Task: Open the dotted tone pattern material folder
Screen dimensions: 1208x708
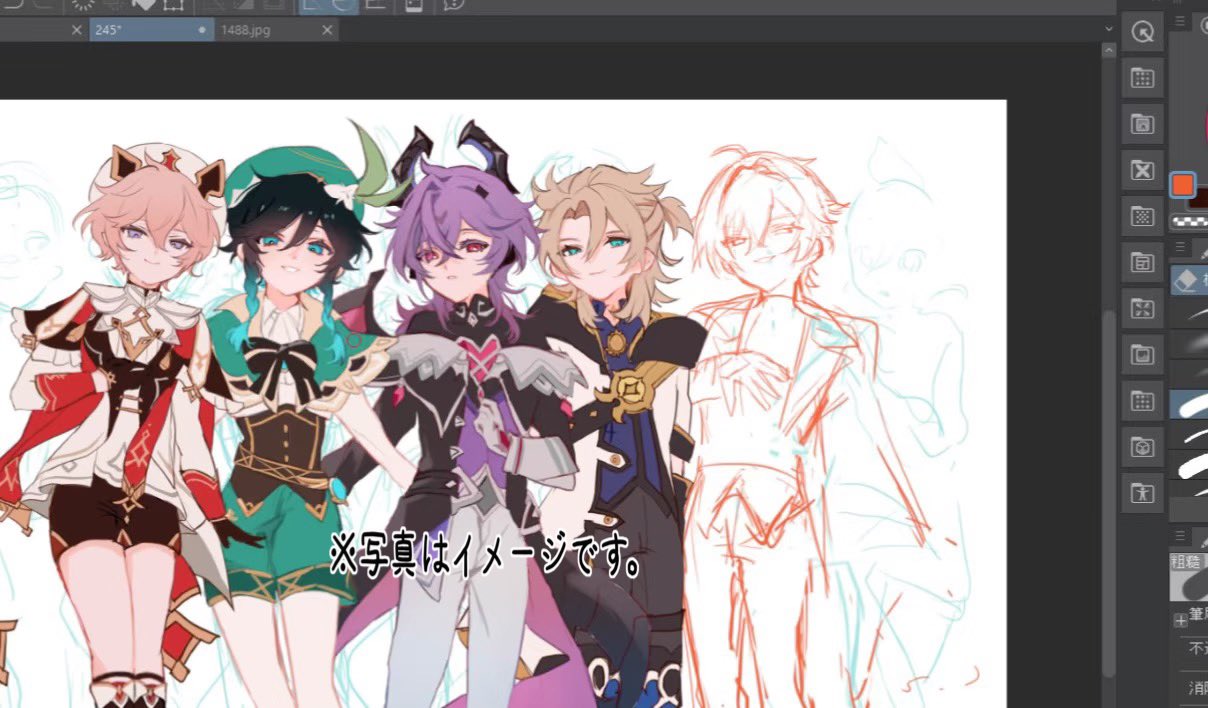Action: (x=1142, y=217)
